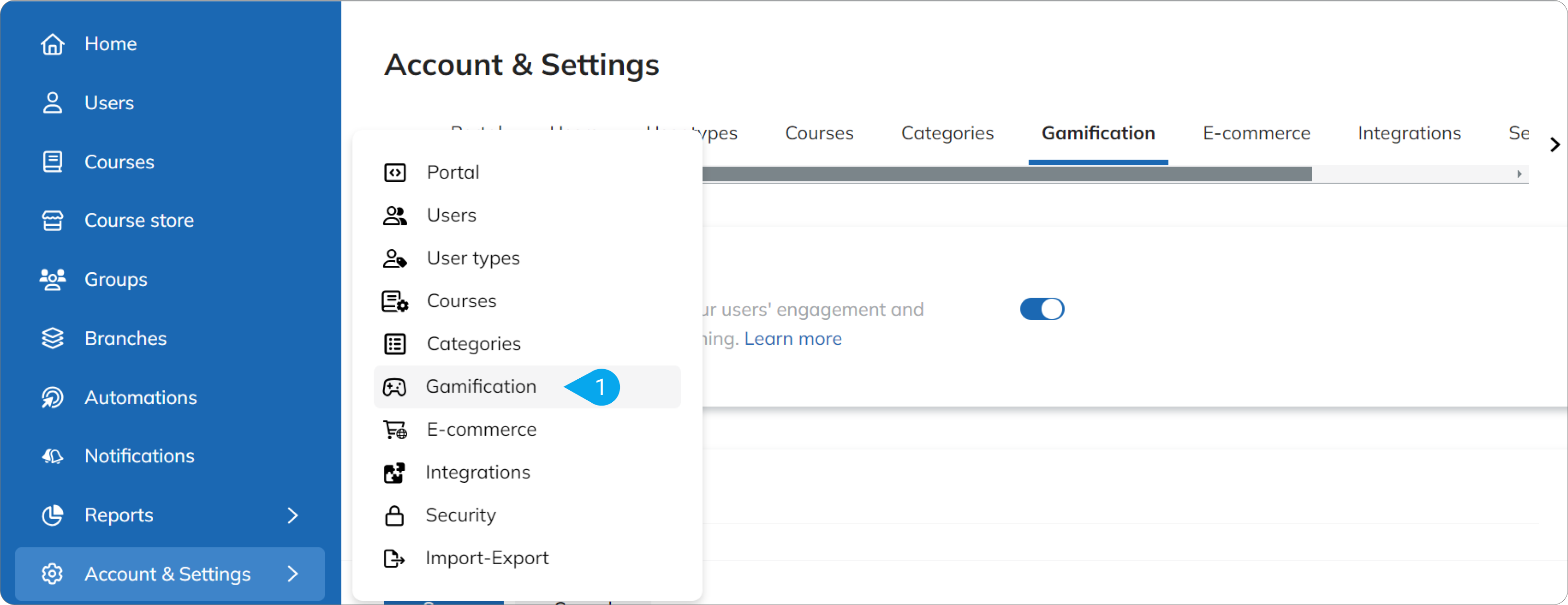Viewport: 1568px width, 605px height.
Task: Expand the Reports section in the sidebar
Action: click(293, 515)
